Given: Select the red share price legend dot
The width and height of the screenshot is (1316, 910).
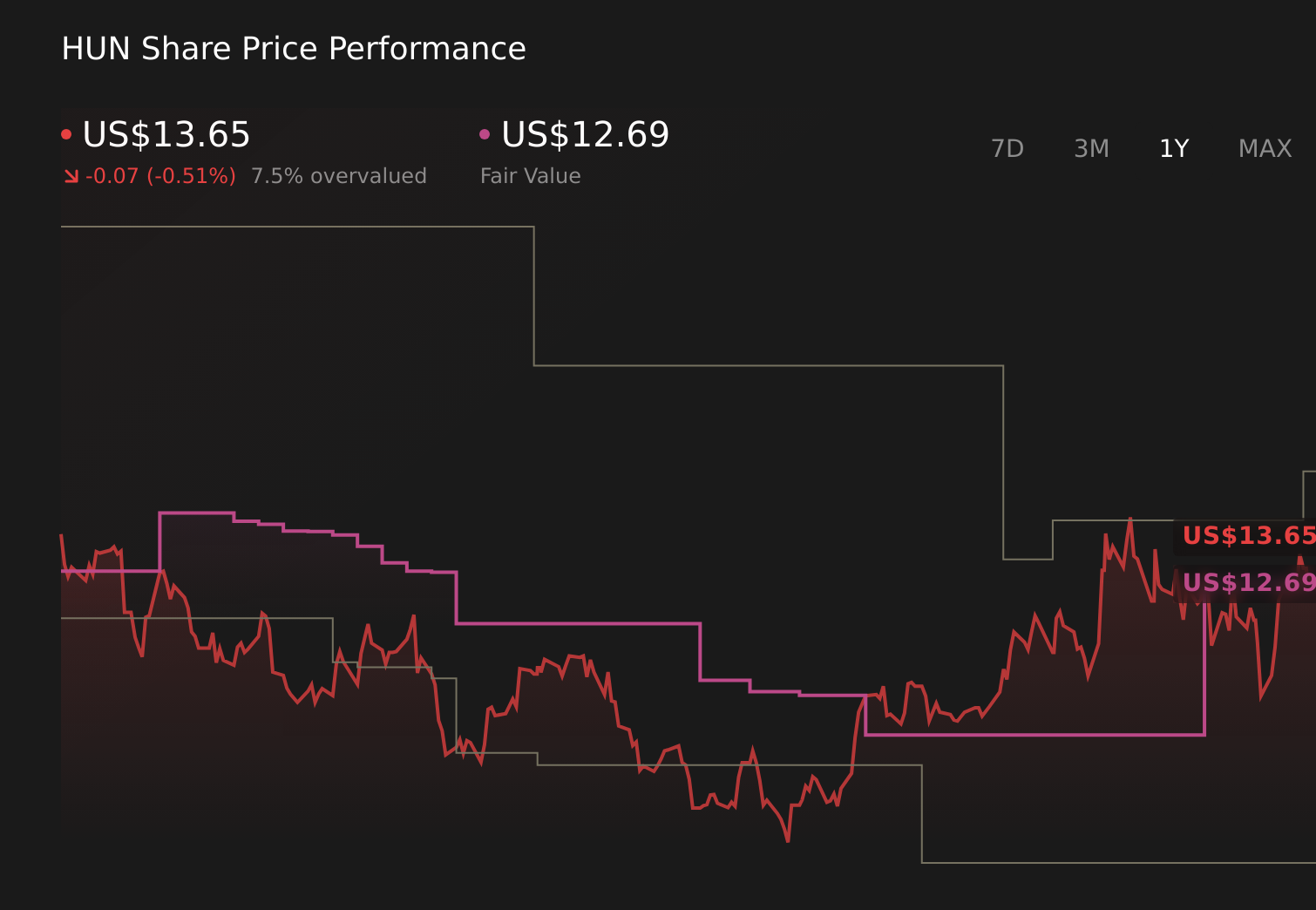Looking at the screenshot, I should [66, 133].
